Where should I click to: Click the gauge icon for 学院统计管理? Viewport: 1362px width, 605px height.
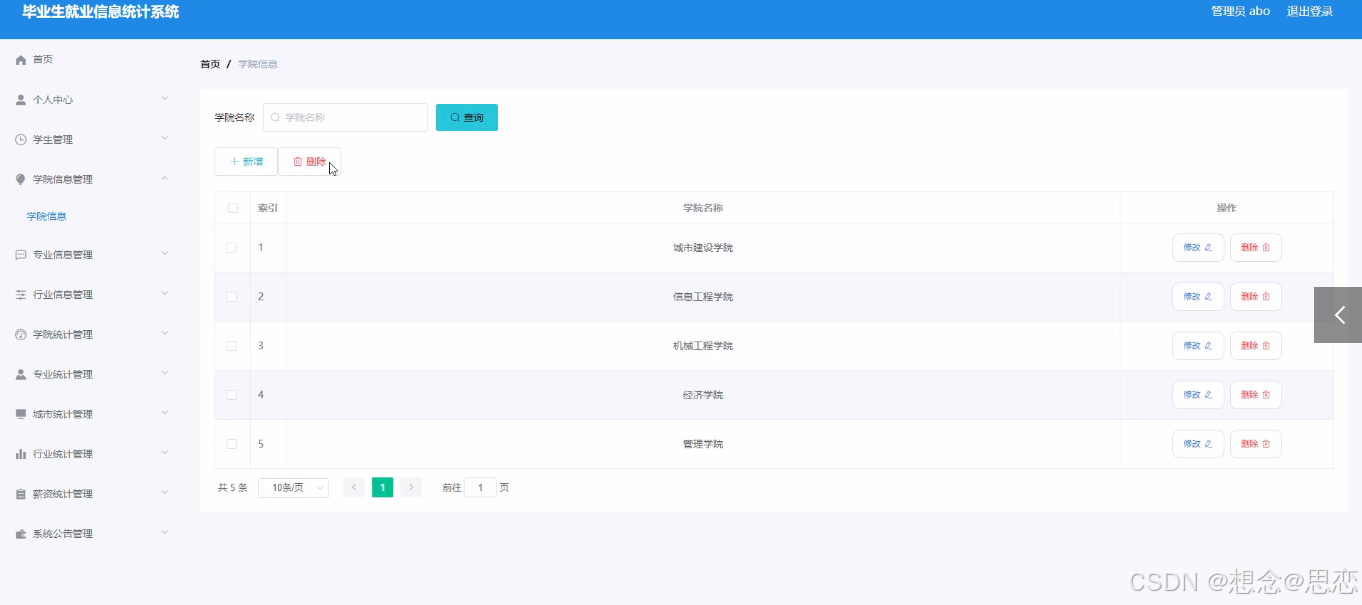pos(20,335)
